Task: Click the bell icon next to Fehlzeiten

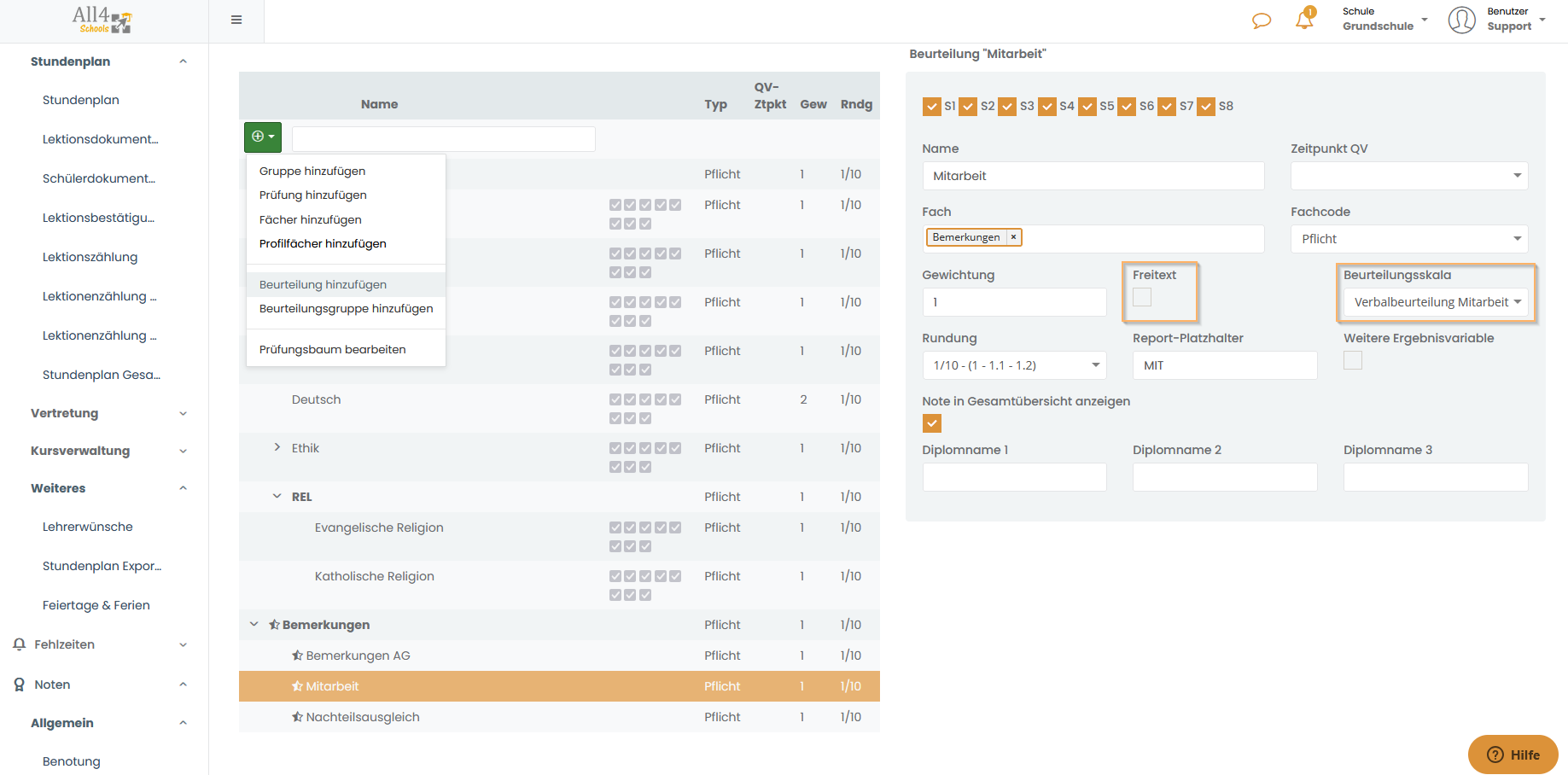Action: click(19, 644)
